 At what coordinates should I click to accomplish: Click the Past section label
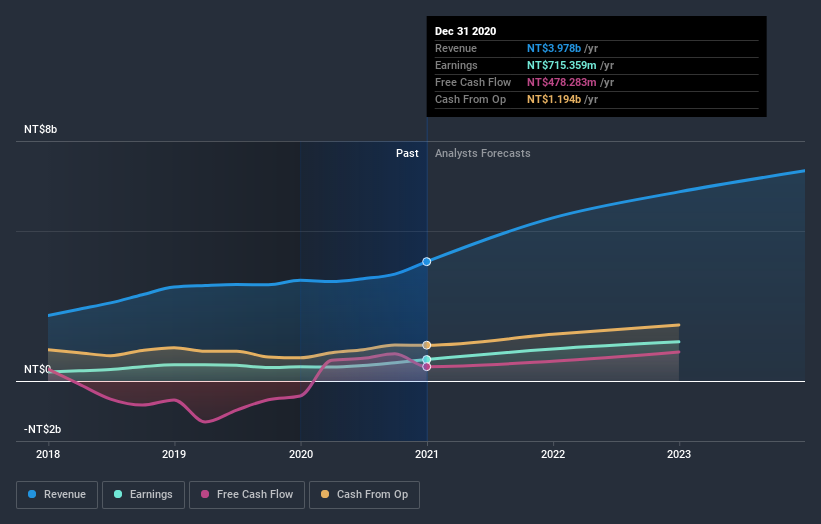pos(407,153)
